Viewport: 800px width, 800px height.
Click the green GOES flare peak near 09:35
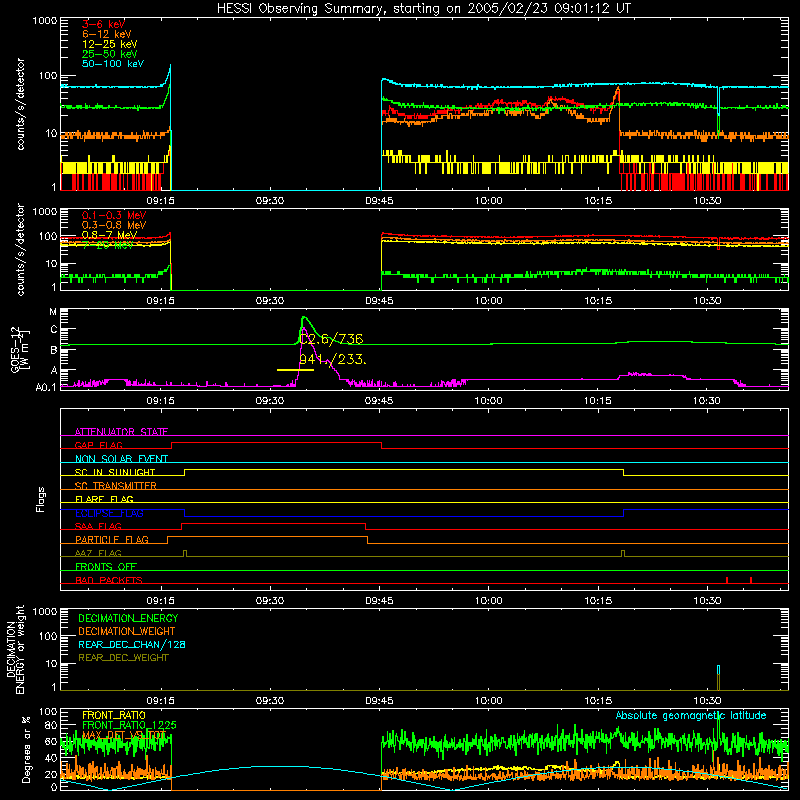[x=304, y=318]
